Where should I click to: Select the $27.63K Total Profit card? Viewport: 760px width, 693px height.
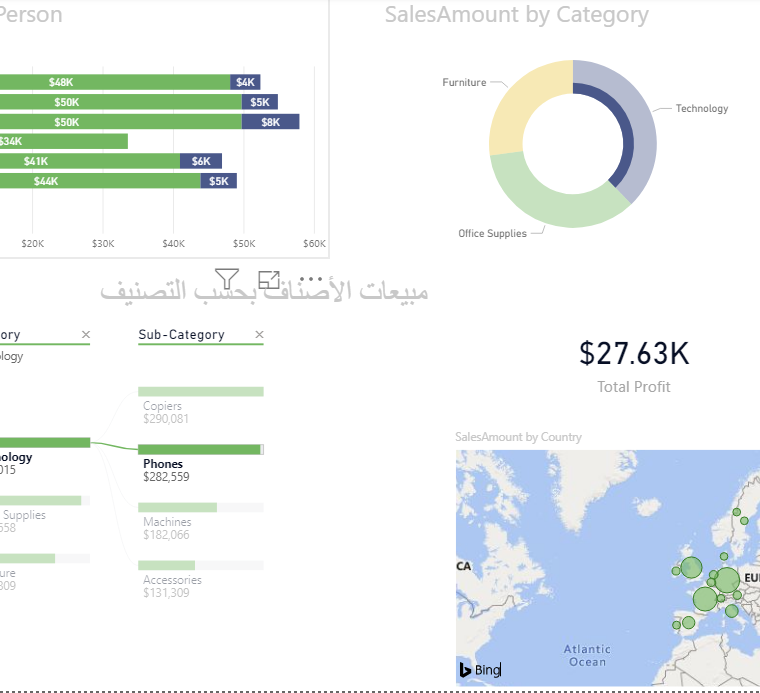[x=633, y=365]
